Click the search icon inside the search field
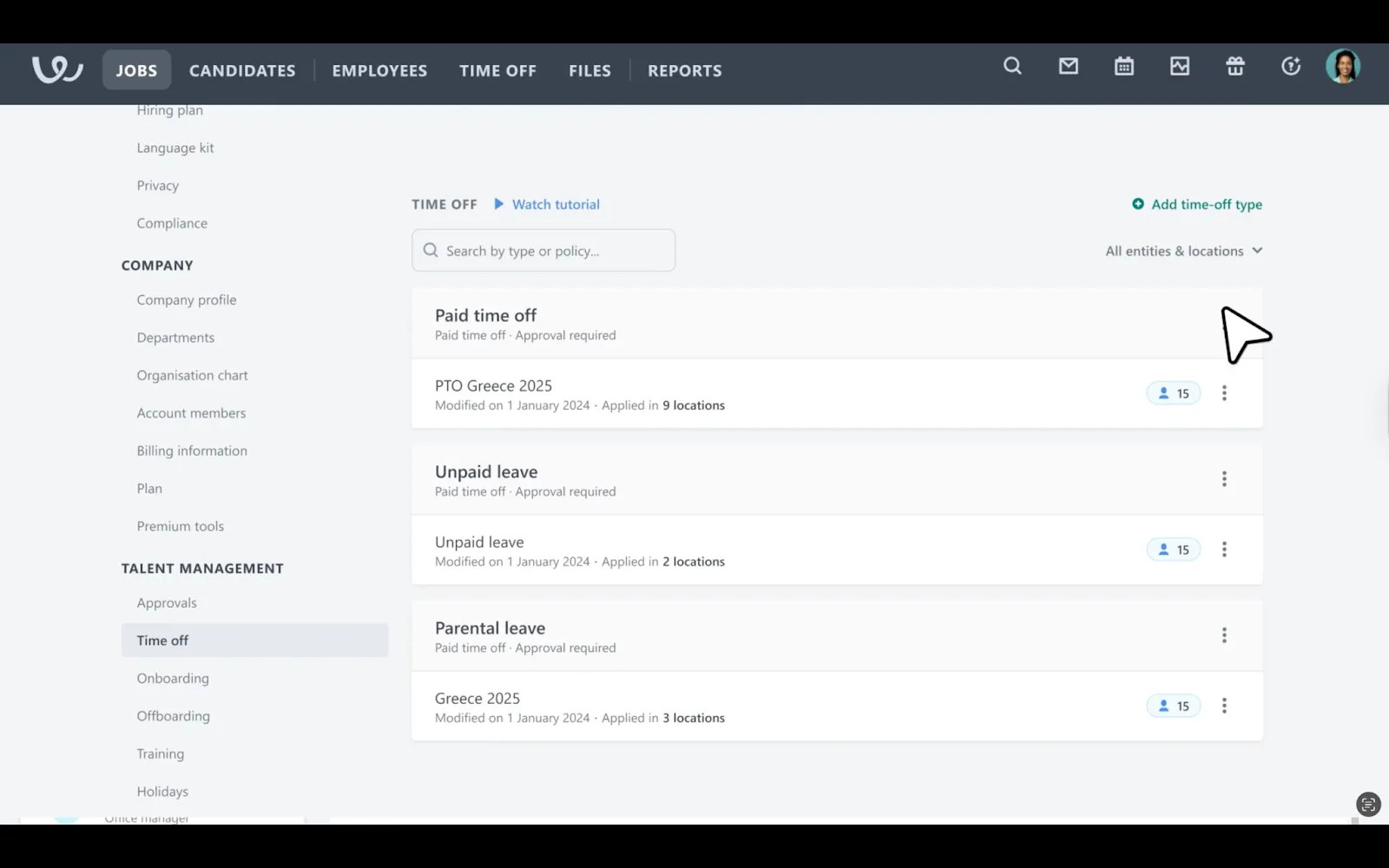This screenshot has height=868, width=1389. coord(431,251)
